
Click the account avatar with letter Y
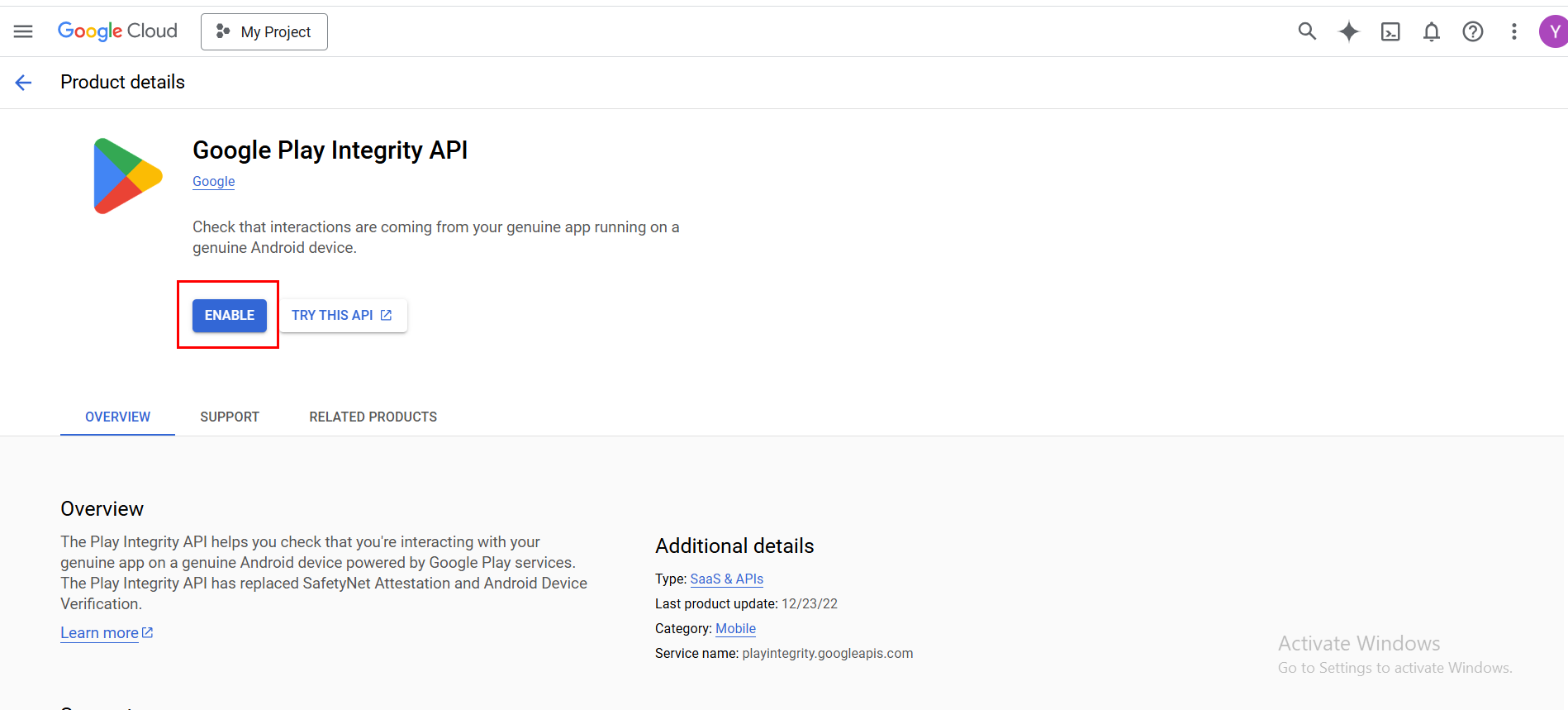(1552, 31)
